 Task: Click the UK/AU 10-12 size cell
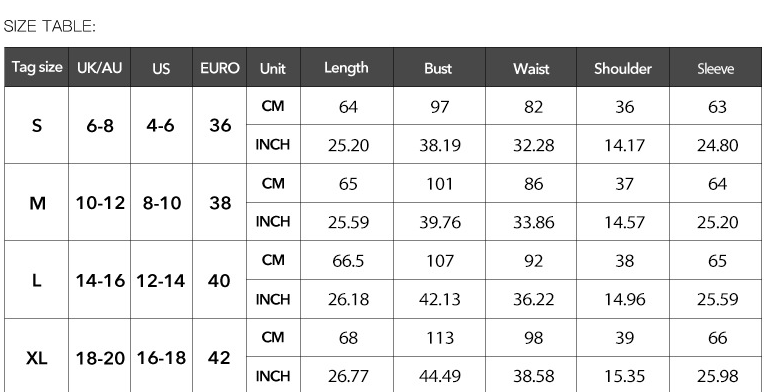[99, 203]
